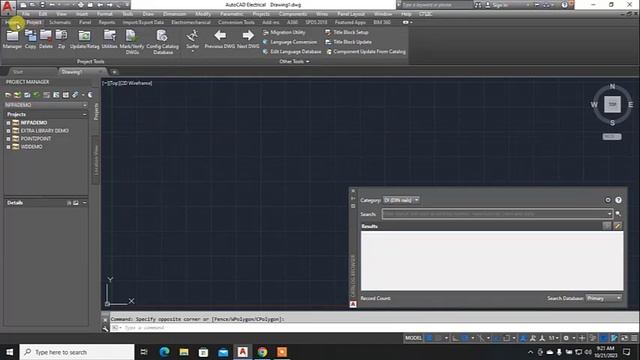Open the Components menu

point(293,14)
